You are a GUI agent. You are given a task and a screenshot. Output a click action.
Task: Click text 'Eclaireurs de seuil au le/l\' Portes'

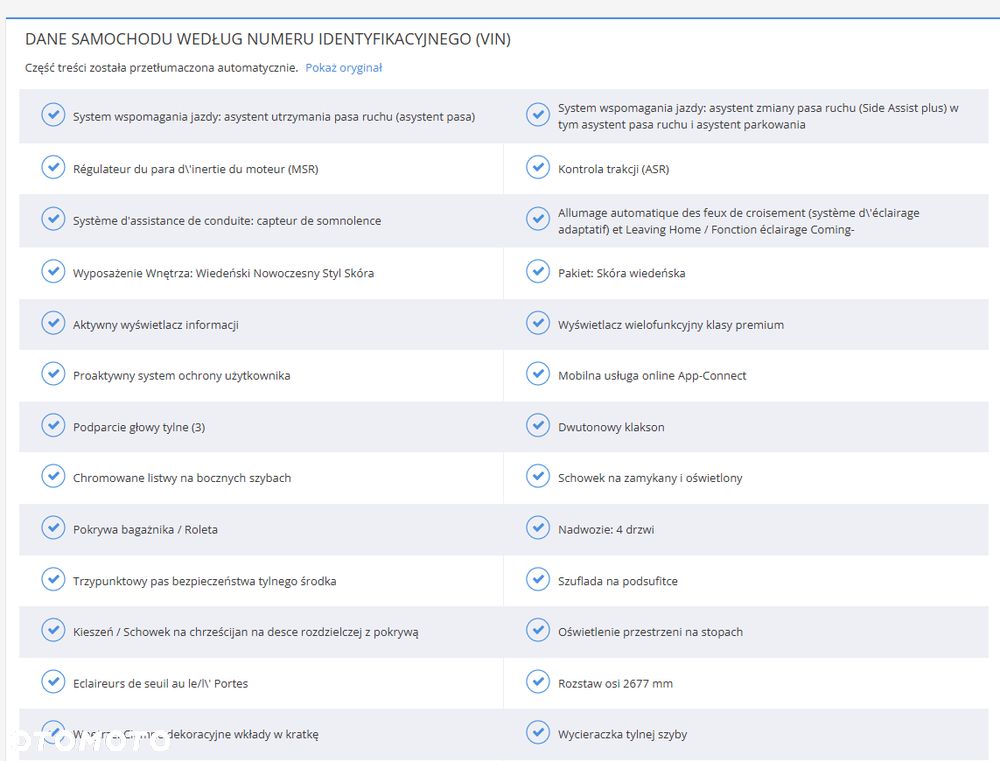click(161, 684)
